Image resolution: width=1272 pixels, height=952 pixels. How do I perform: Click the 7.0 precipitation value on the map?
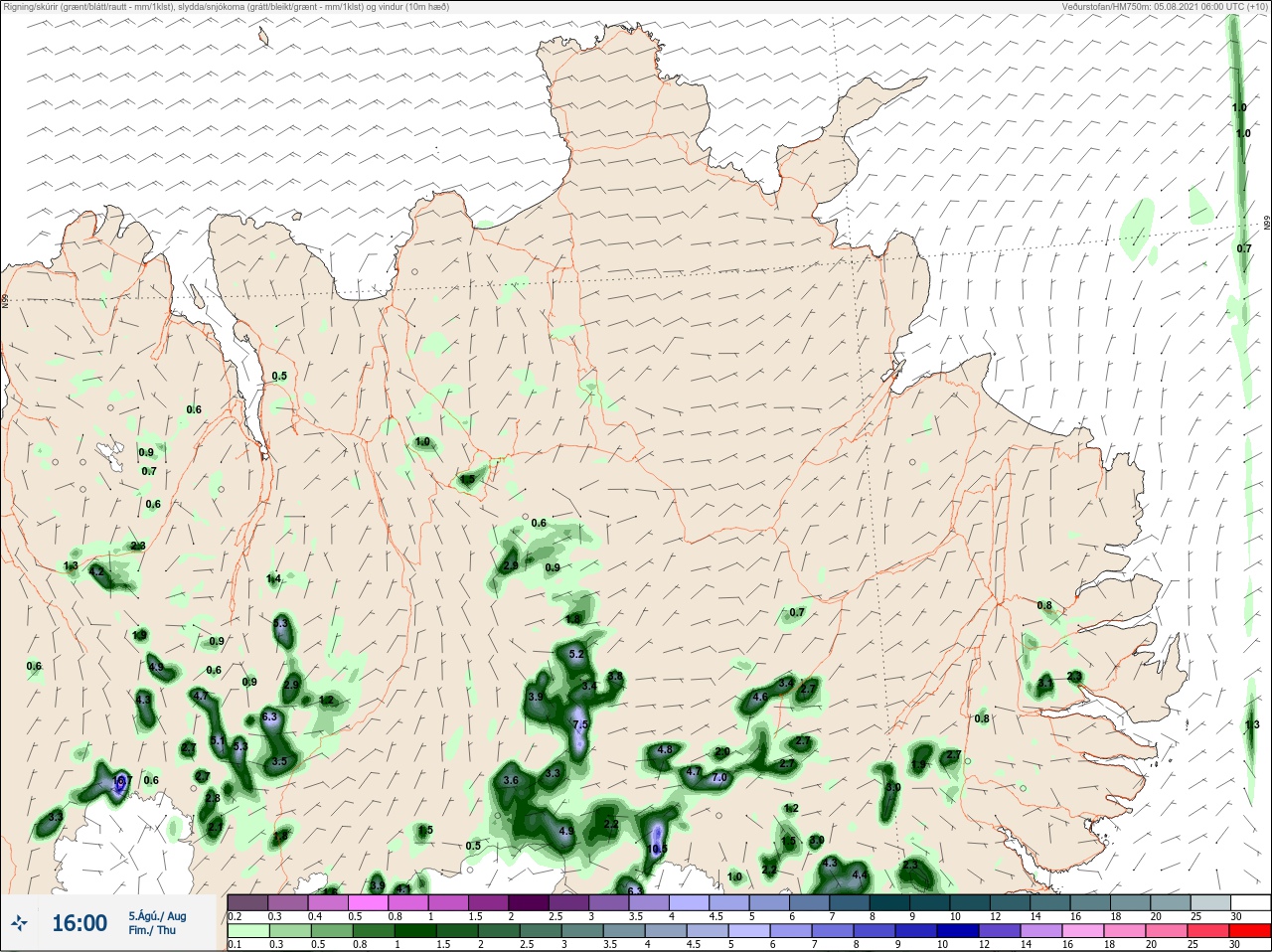(720, 777)
